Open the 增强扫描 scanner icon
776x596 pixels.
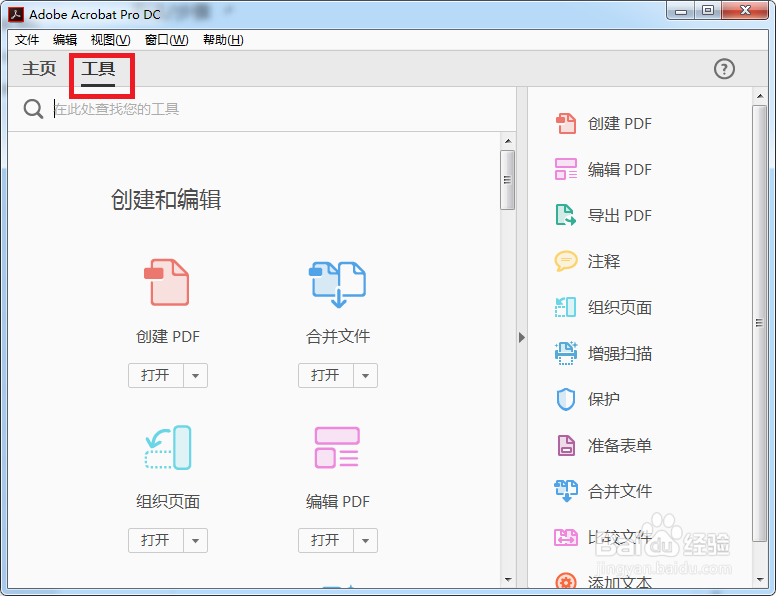click(566, 353)
